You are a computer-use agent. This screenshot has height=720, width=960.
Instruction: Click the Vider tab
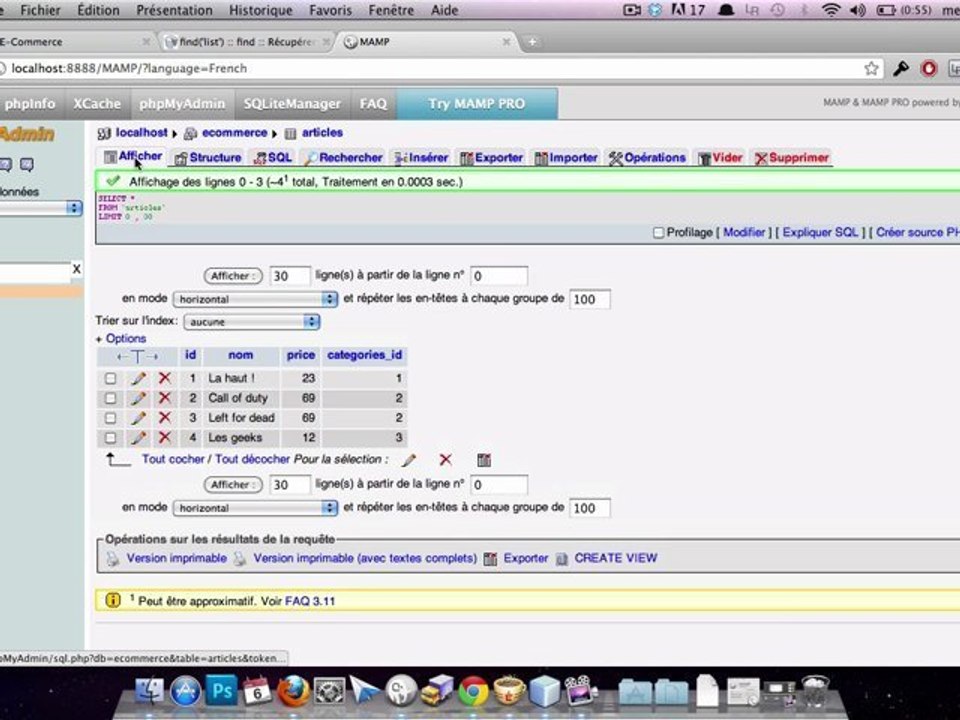coord(720,158)
